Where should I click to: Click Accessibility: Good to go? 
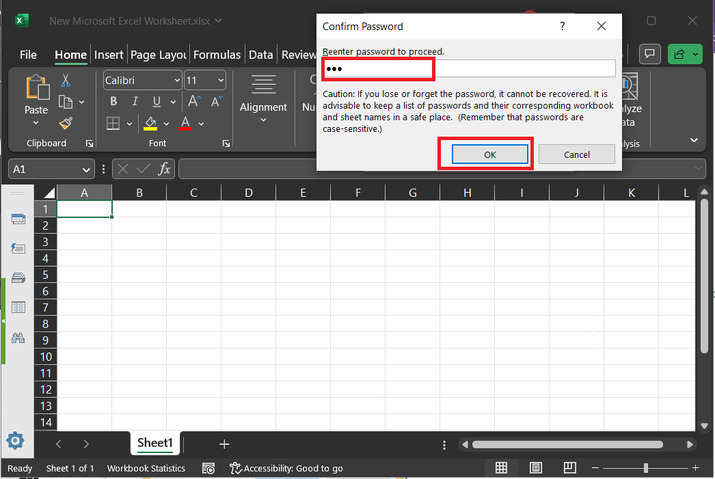[286, 469]
